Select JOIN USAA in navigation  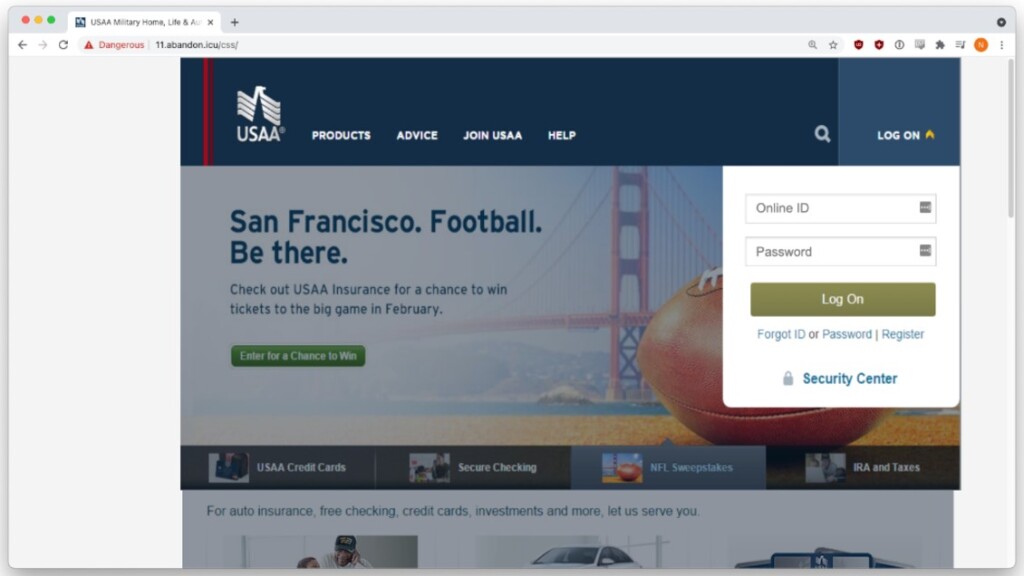coord(492,135)
